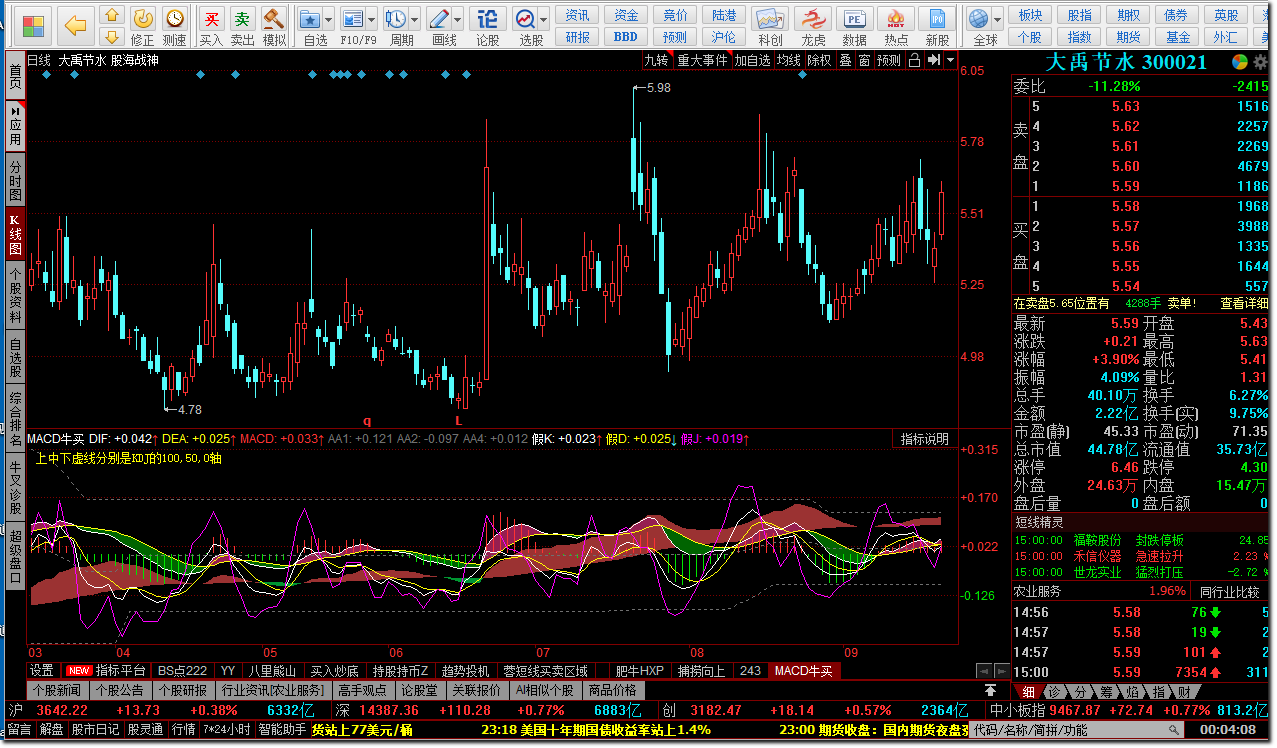The image size is (1277, 748).
Task: Click the yellow down arrow toolbar icon
Action: (112, 37)
